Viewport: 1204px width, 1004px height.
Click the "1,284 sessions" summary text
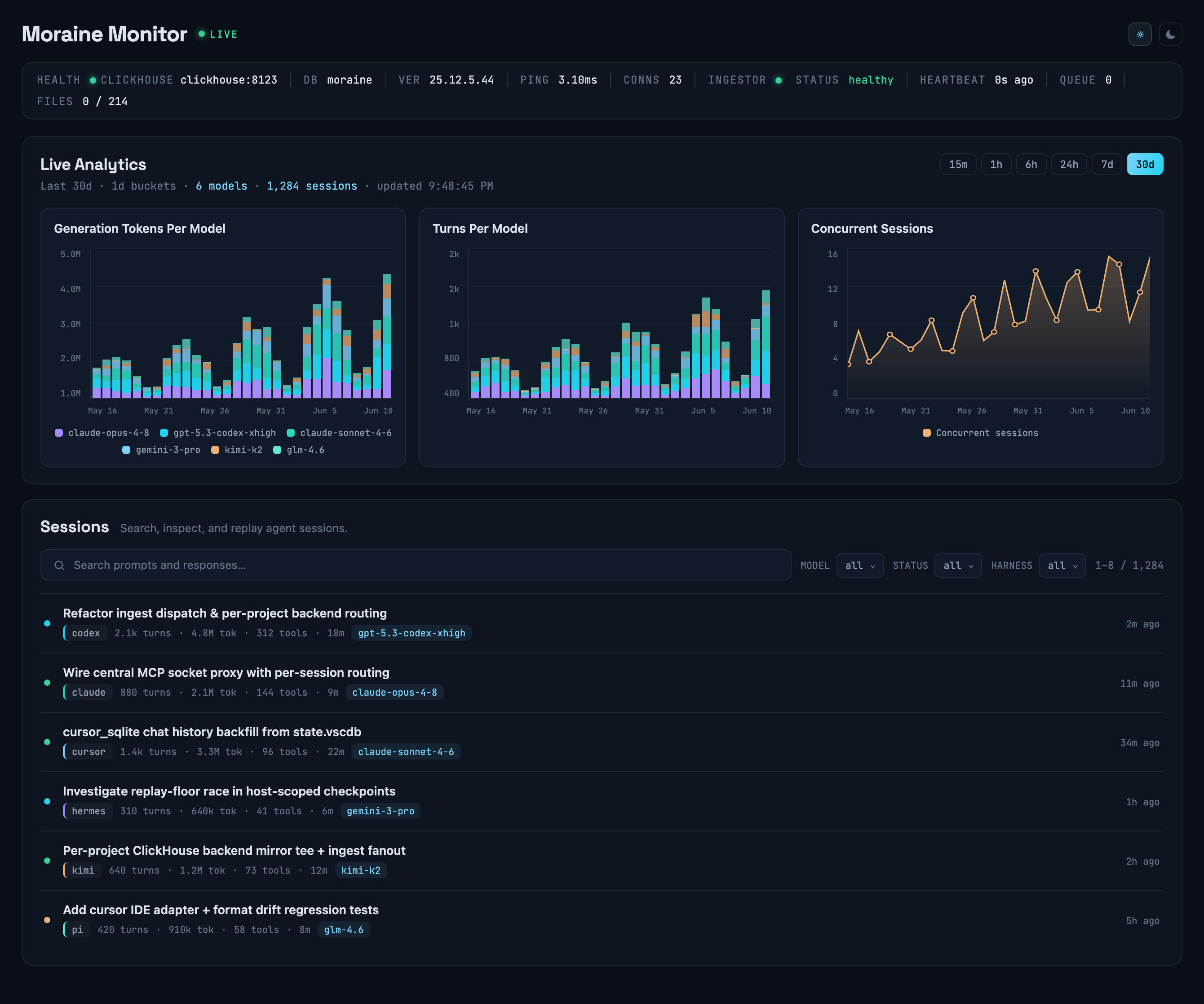(x=312, y=187)
